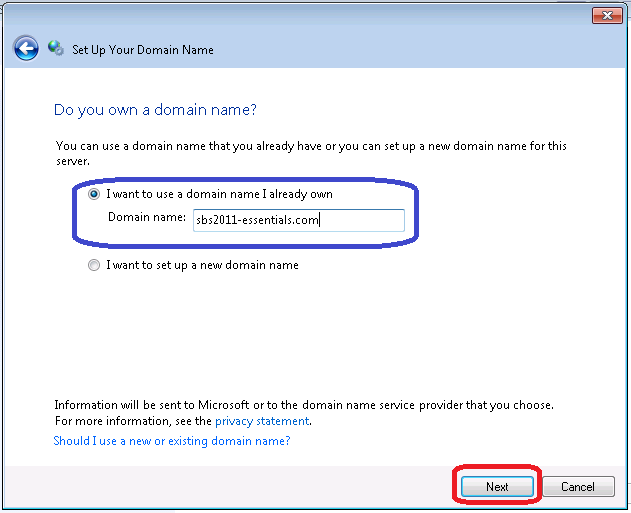Open the privacy statement link
Viewport: 631px width, 513px height.
pyautogui.click(x=257, y=421)
